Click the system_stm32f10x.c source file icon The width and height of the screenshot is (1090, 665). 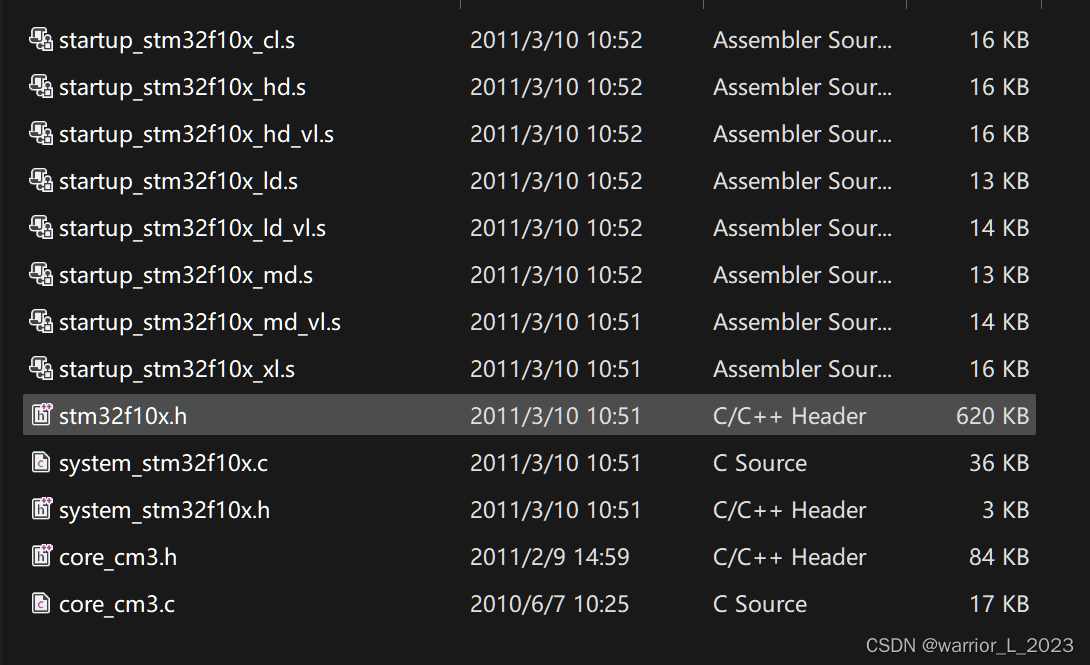tap(41, 462)
